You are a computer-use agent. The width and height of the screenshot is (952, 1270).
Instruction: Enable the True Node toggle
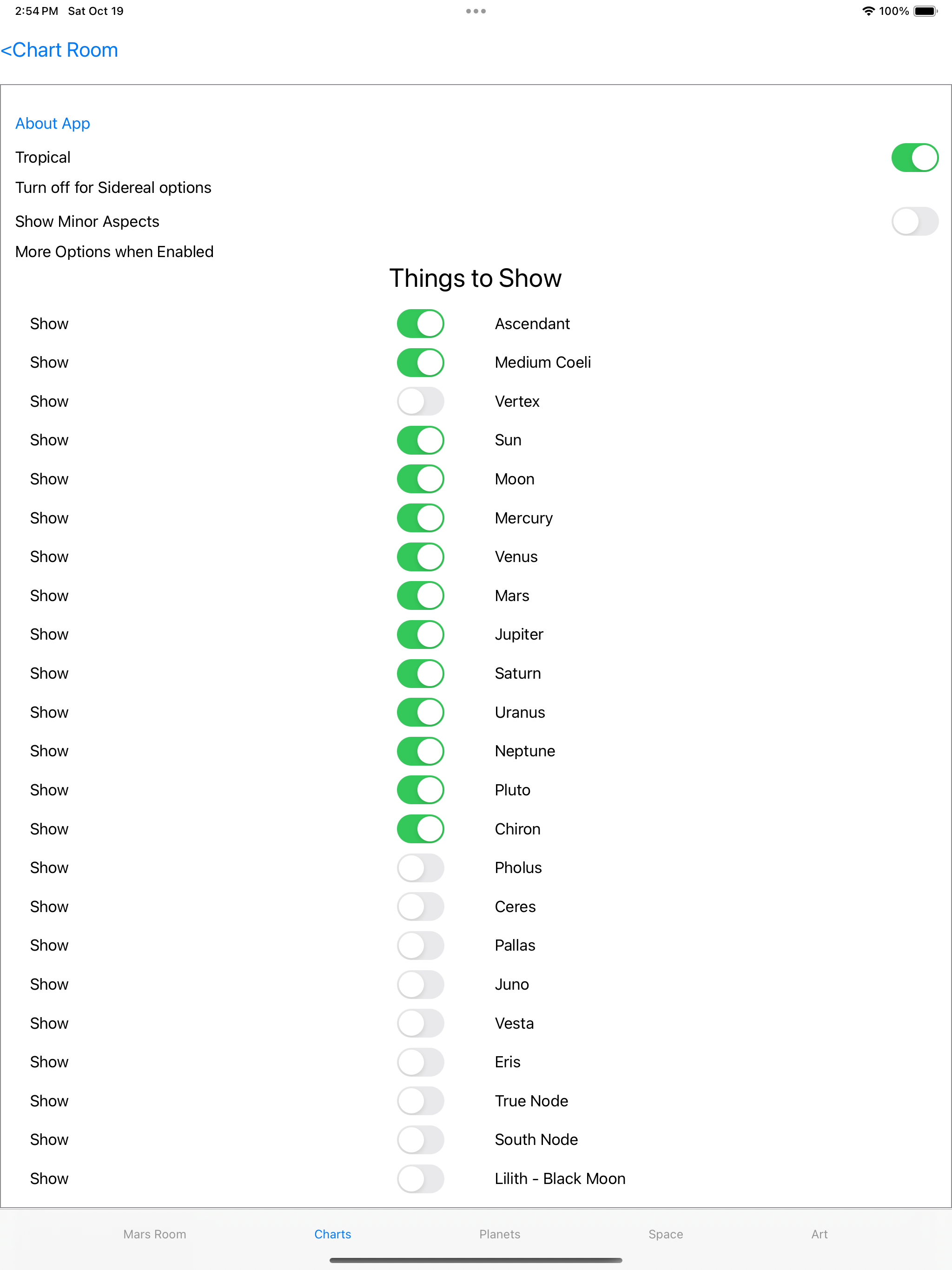pos(420,1101)
